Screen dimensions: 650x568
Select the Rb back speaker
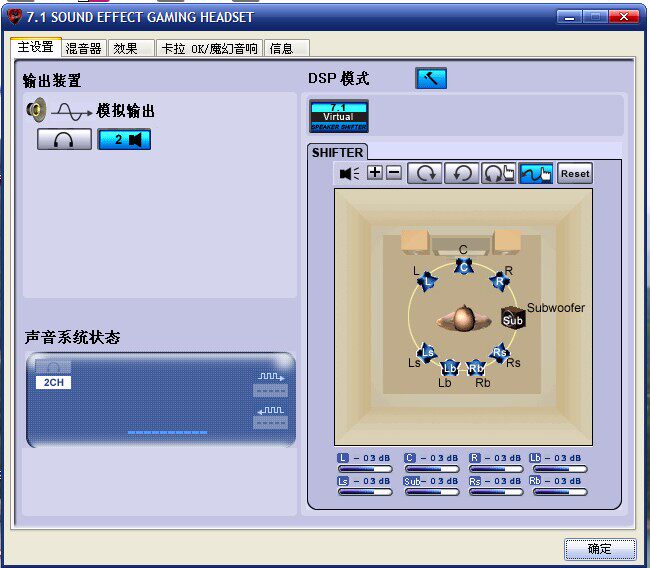pos(475,368)
